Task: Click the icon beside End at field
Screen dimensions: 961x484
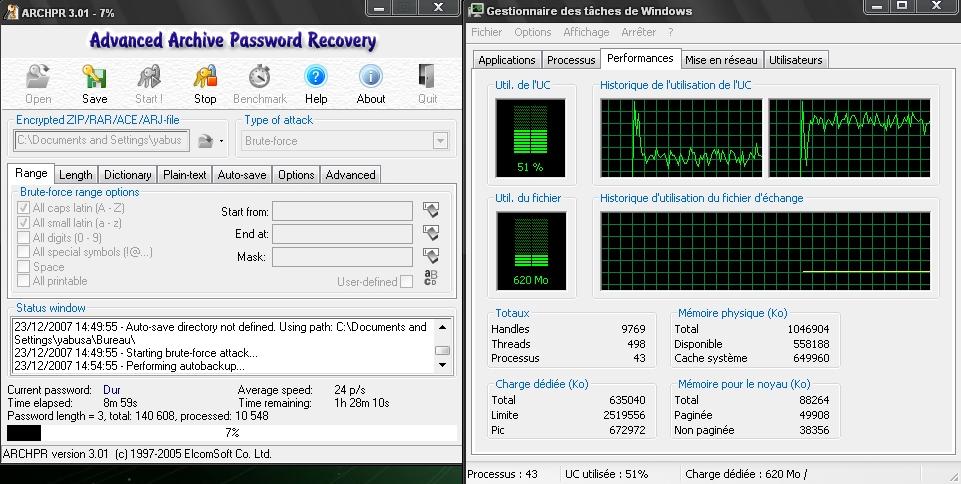Action: pos(431,233)
